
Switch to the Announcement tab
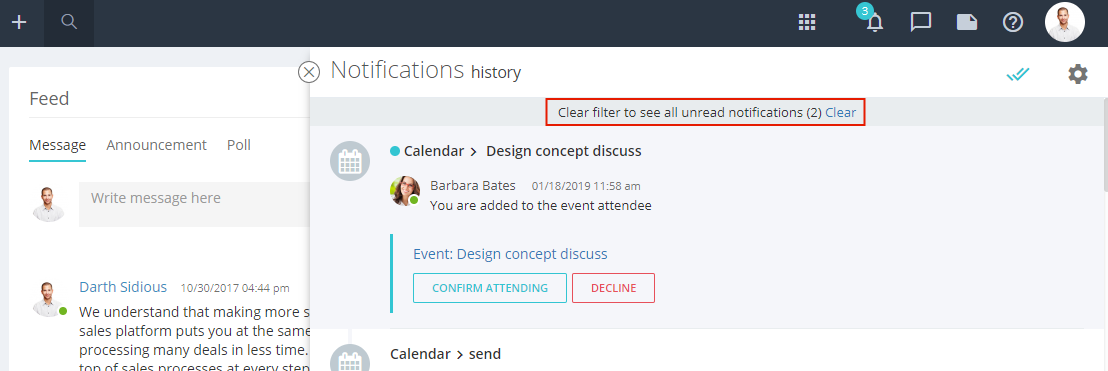[x=156, y=145]
